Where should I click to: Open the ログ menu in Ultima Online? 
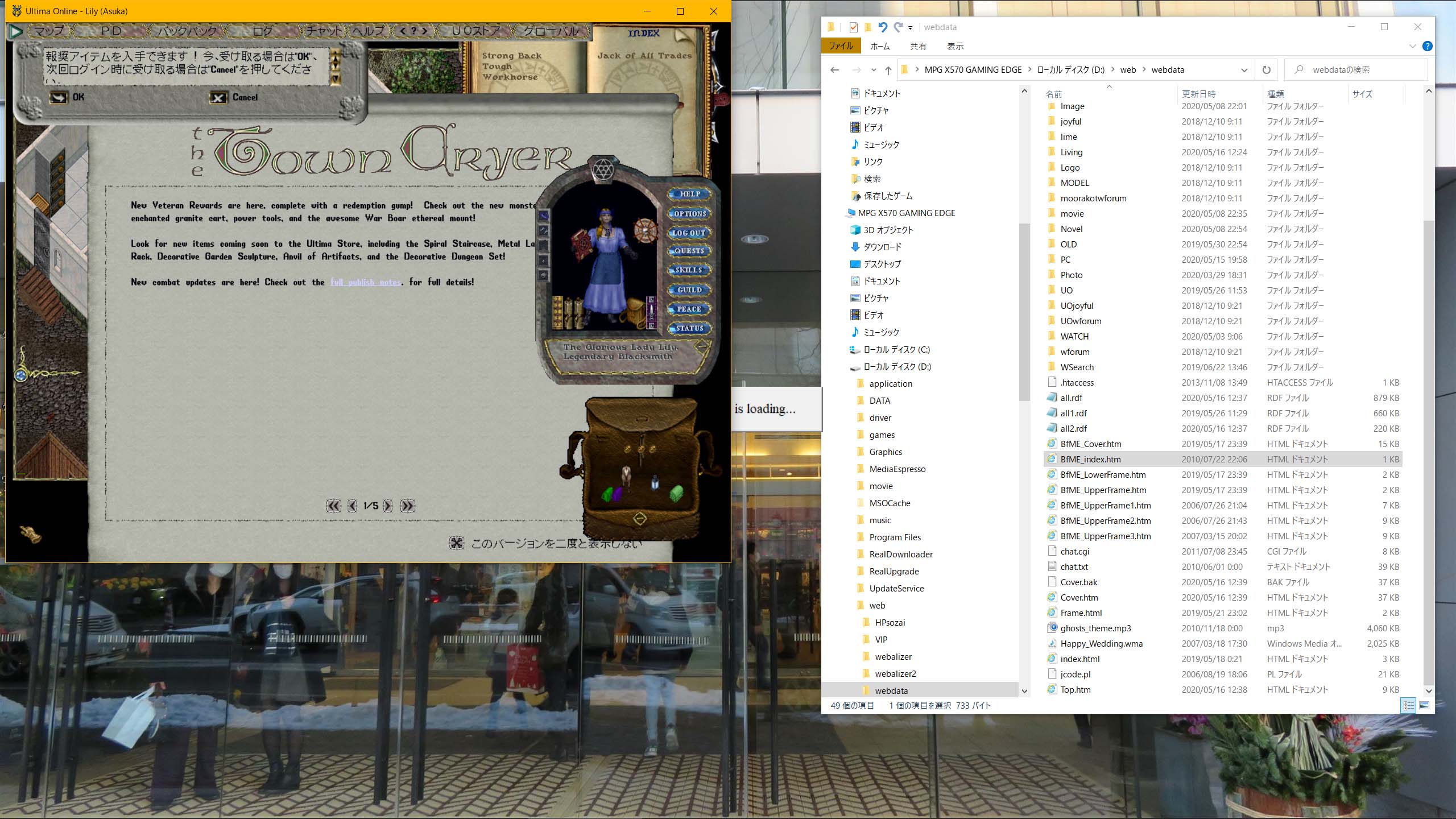pos(262,31)
